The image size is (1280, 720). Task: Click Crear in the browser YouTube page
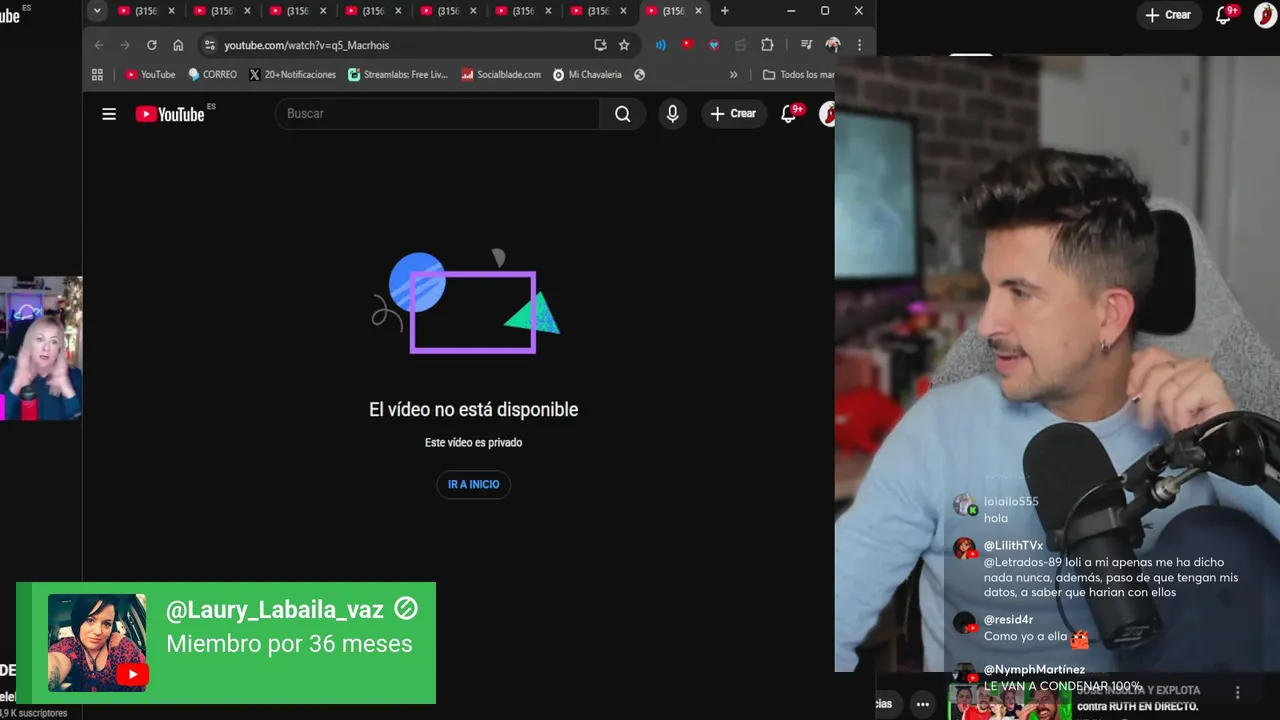click(x=734, y=114)
